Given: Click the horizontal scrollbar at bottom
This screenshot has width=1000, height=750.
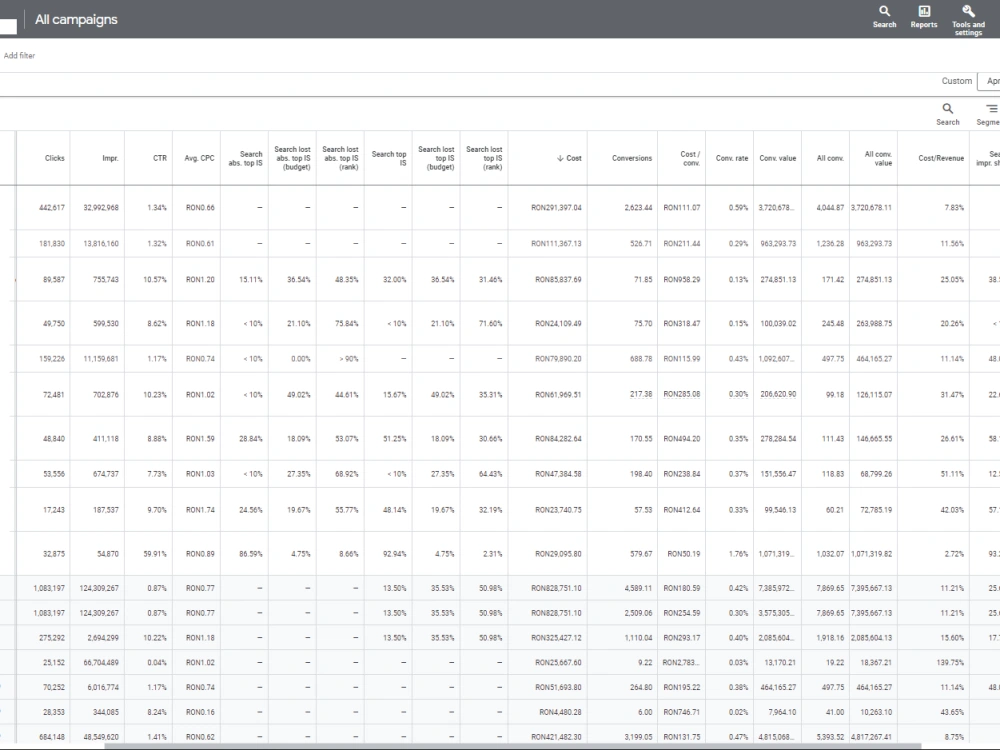Looking at the screenshot, I should [x=513, y=746].
